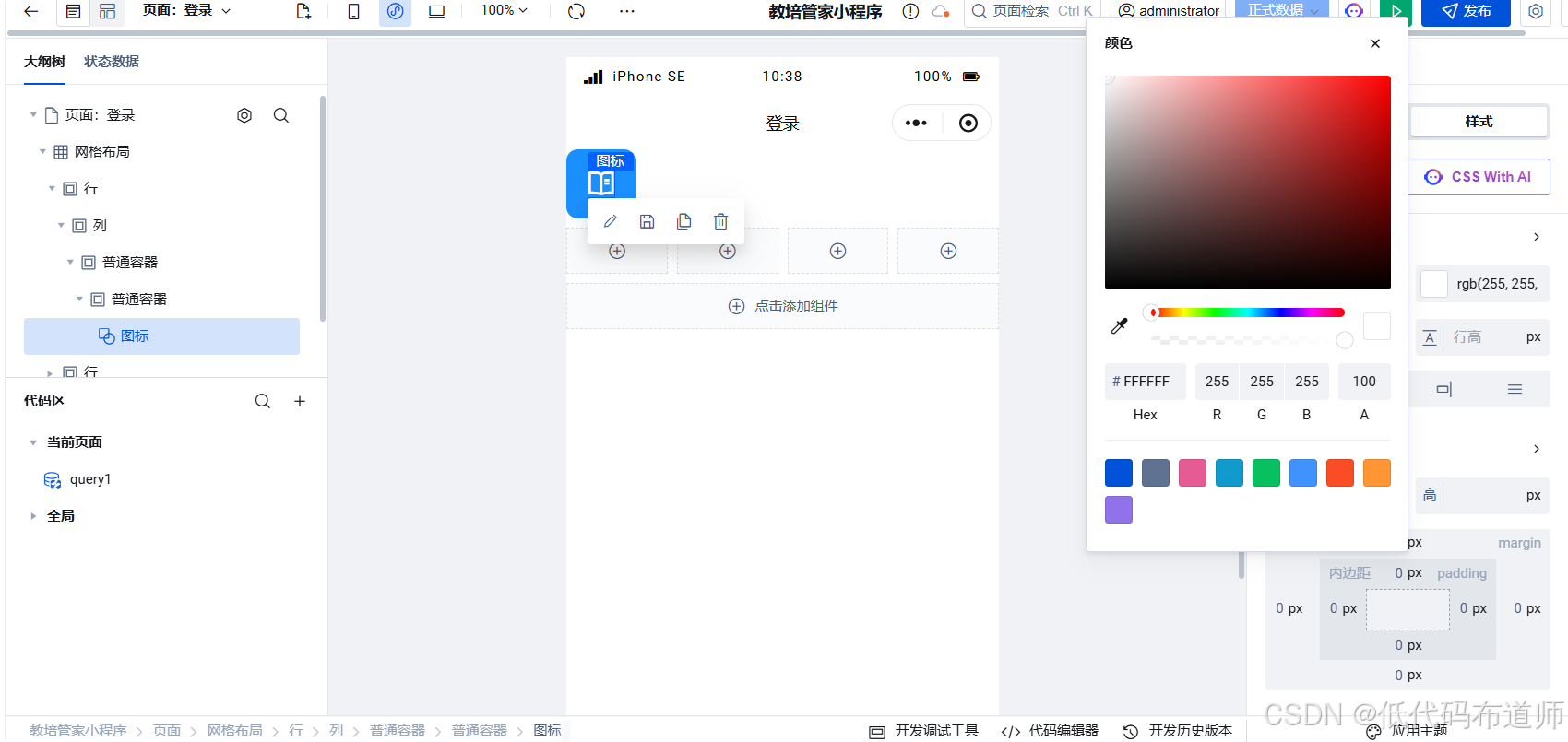
Task: Select the green preset swatch
Action: (x=1266, y=473)
